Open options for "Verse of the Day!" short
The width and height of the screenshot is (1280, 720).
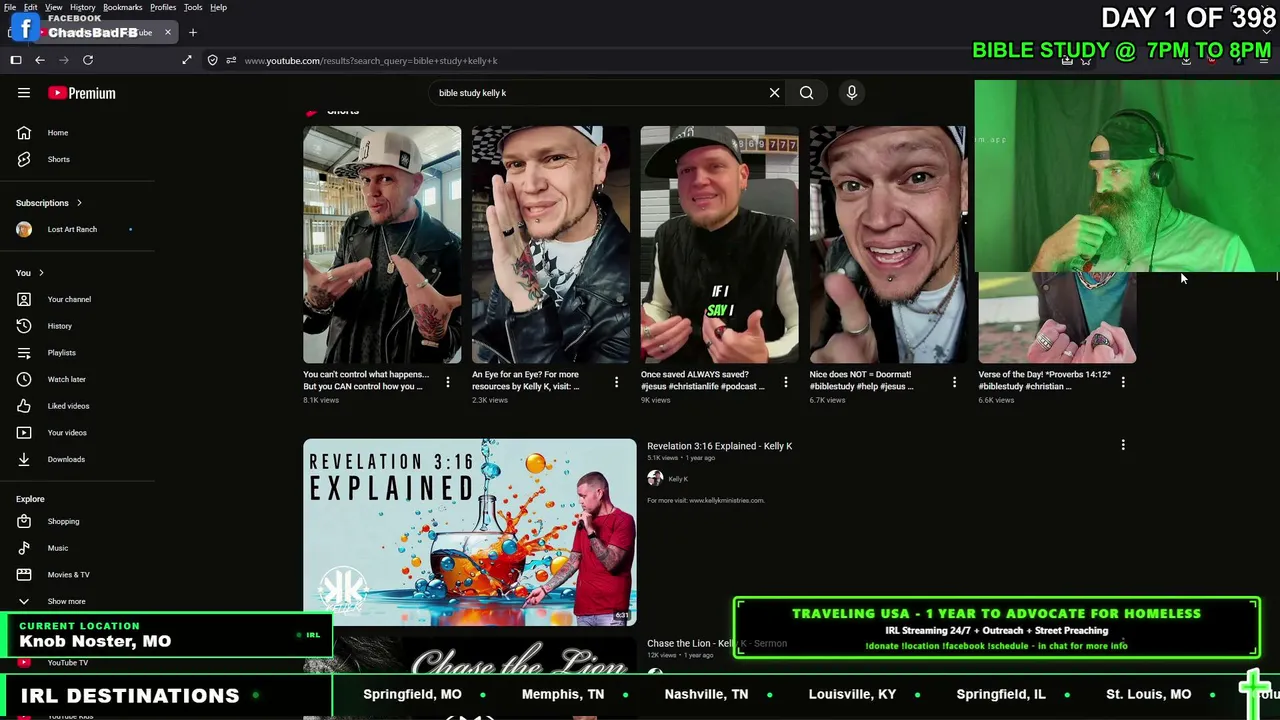point(1123,382)
